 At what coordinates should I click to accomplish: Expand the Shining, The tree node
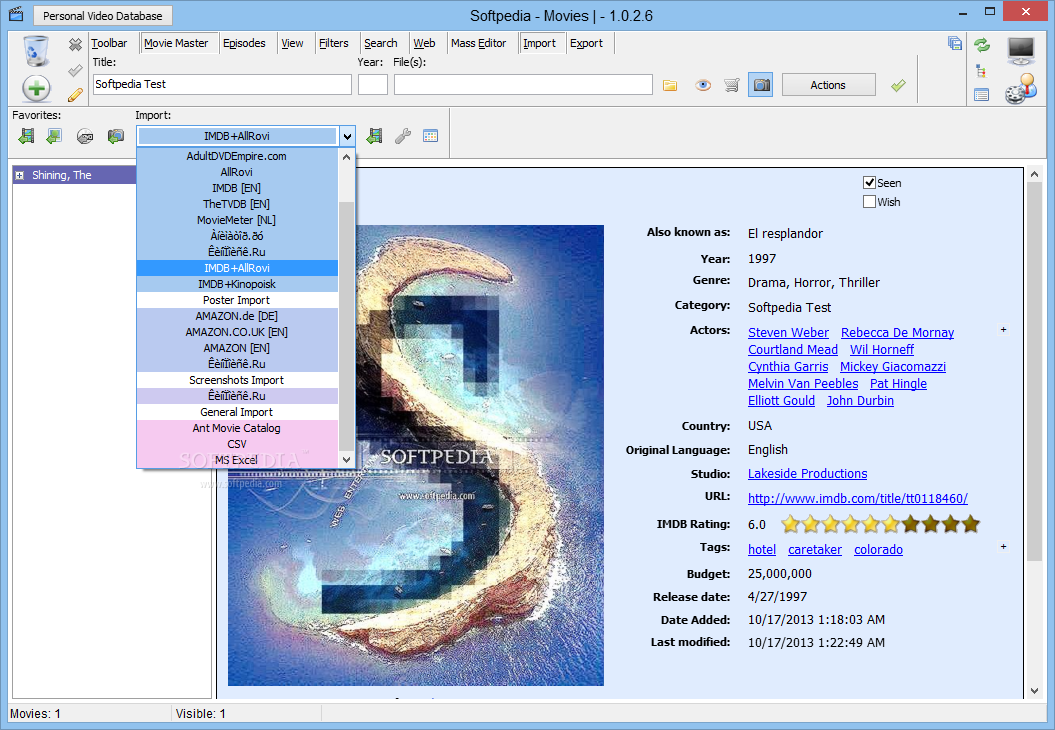[20, 176]
